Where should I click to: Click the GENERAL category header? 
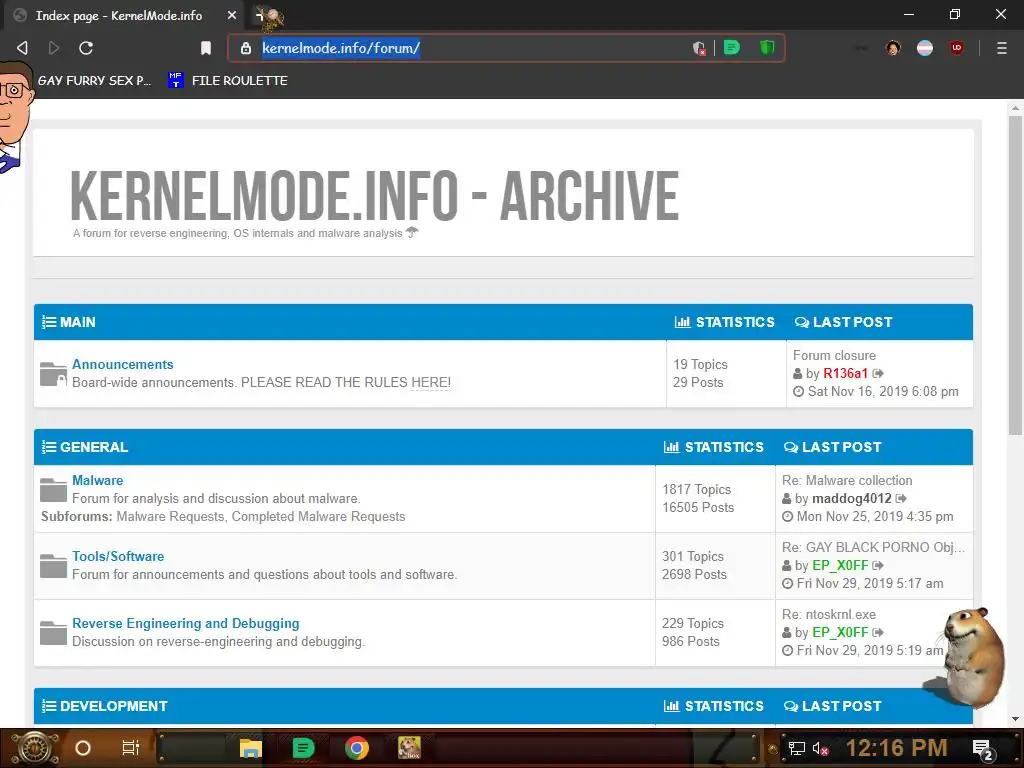tap(93, 447)
